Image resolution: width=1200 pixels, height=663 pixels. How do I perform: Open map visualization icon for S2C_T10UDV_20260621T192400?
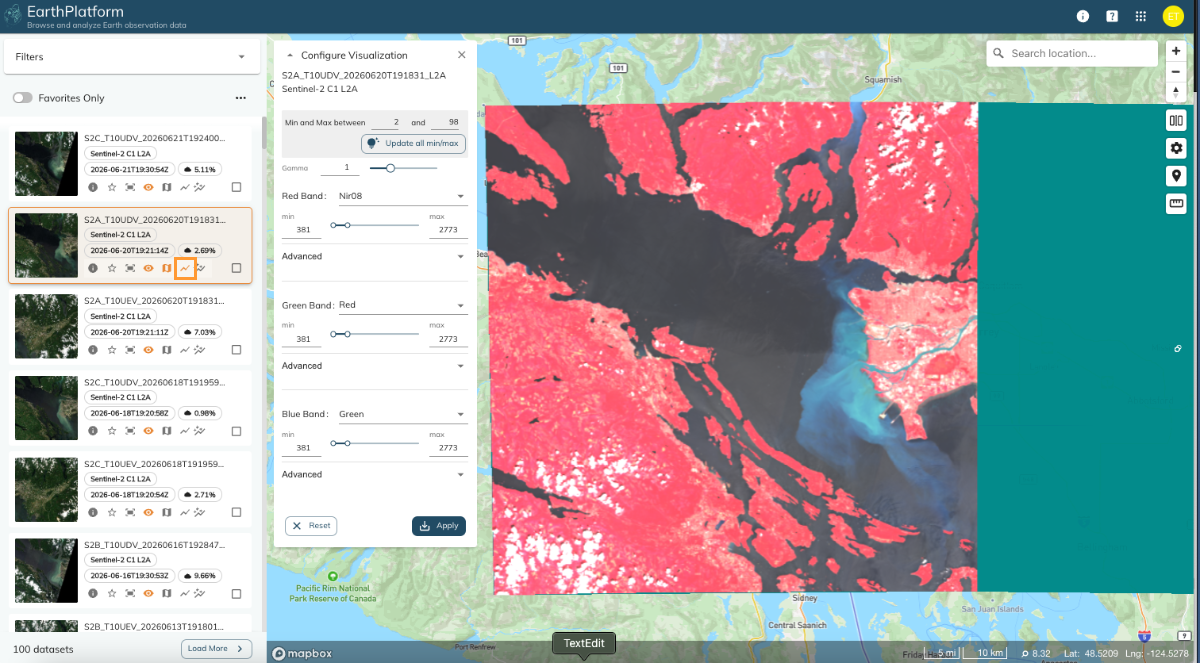click(x=167, y=186)
